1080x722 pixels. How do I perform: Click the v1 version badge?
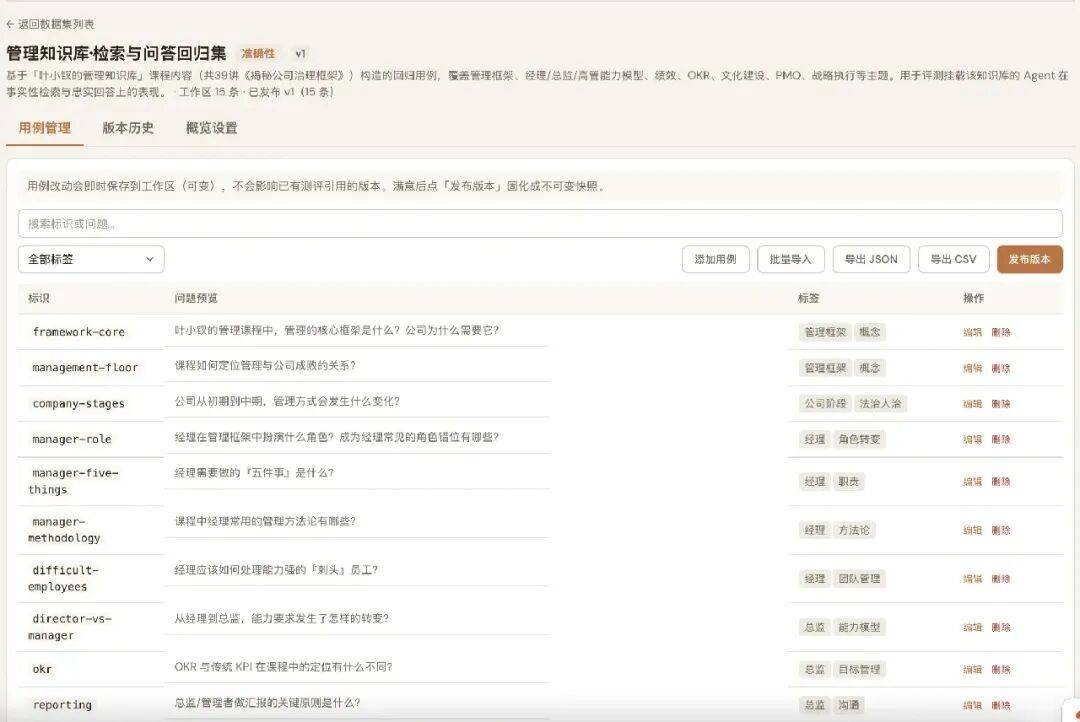[x=300, y=53]
